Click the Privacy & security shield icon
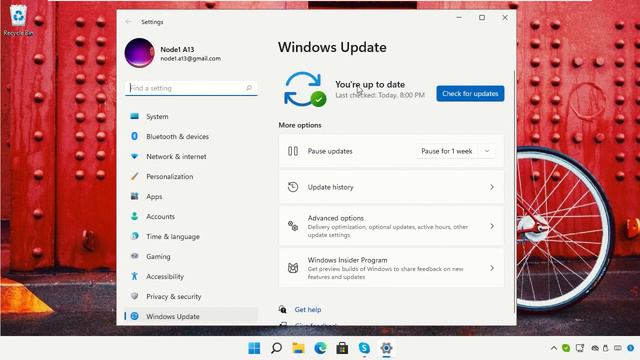640x360 pixels. point(134,296)
